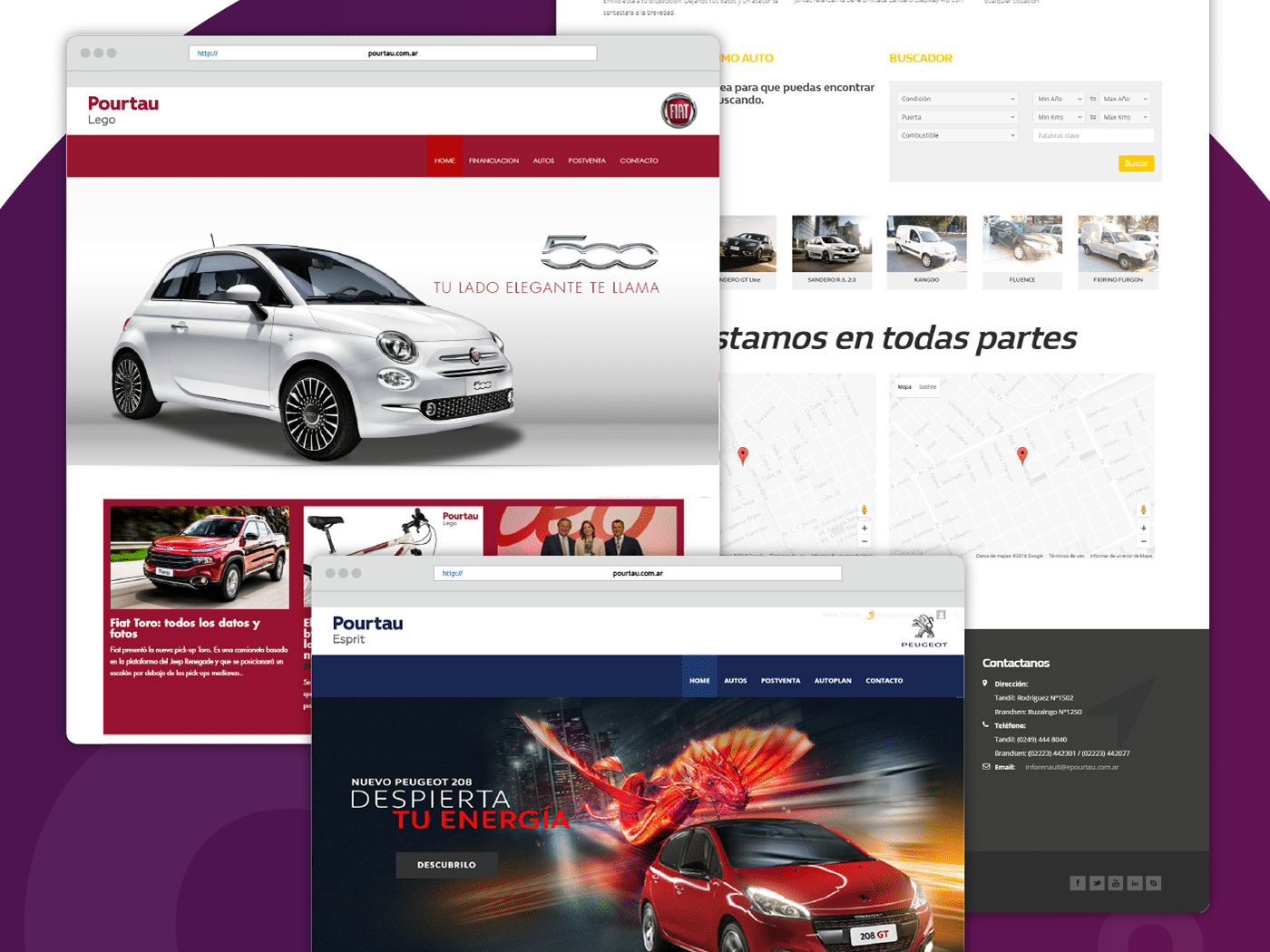The height and width of the screenshot is (952, 1270).
Task: Open Facebook link in the dark footer
Action: point(1078,883)
